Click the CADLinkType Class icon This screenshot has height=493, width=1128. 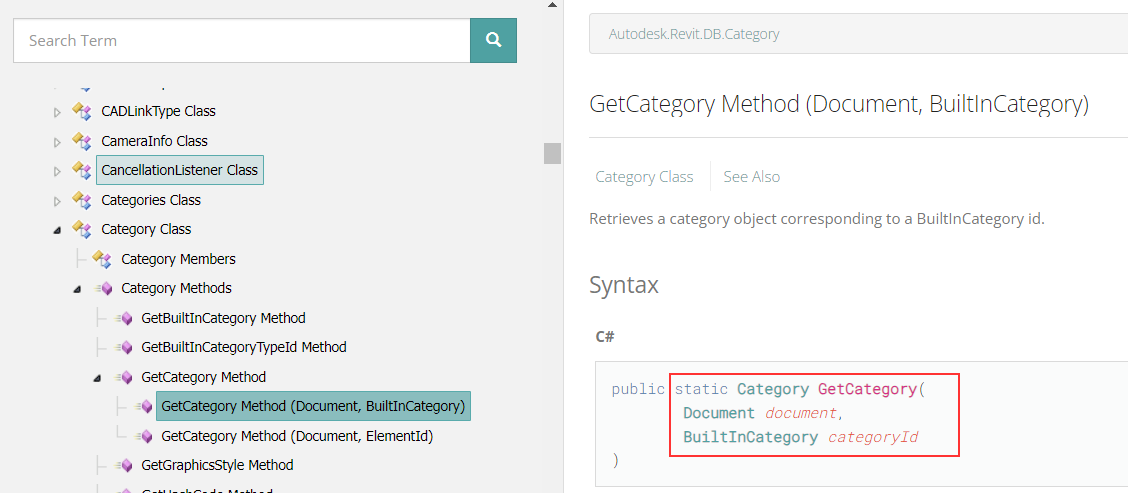(81, 112)
